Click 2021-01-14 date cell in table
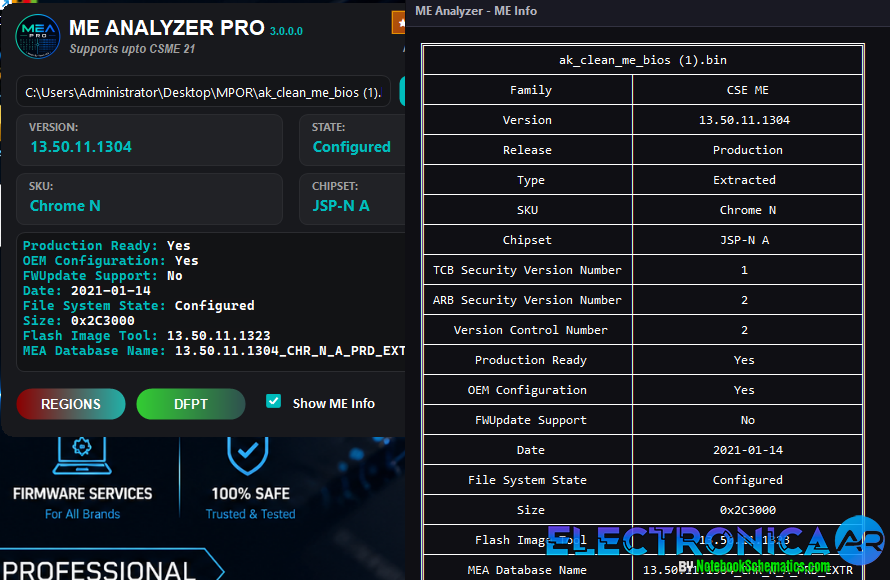This screenshot has width=890, height=580. pos(747,450)
